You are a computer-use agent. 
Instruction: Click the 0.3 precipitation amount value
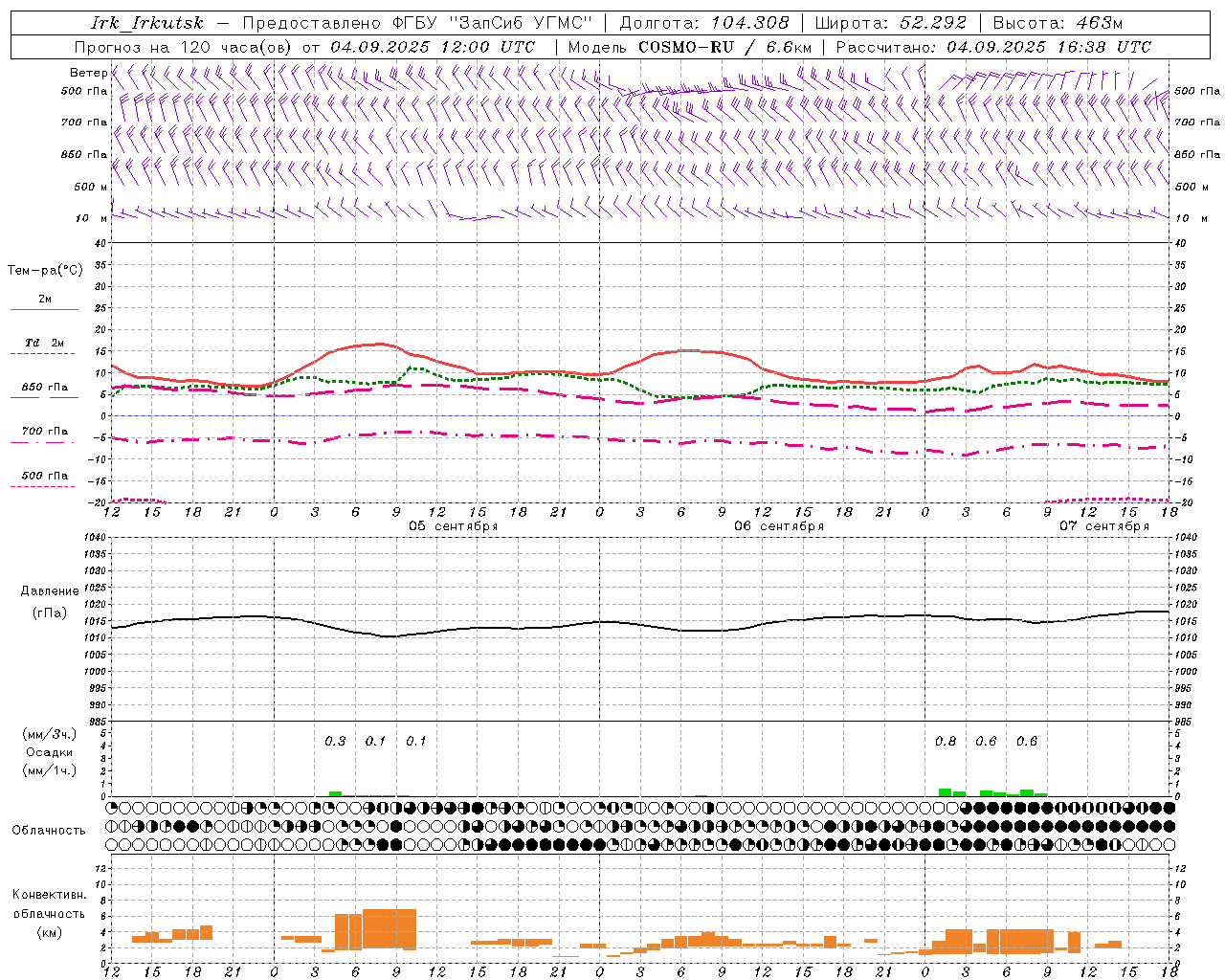[x=335, y=741]
